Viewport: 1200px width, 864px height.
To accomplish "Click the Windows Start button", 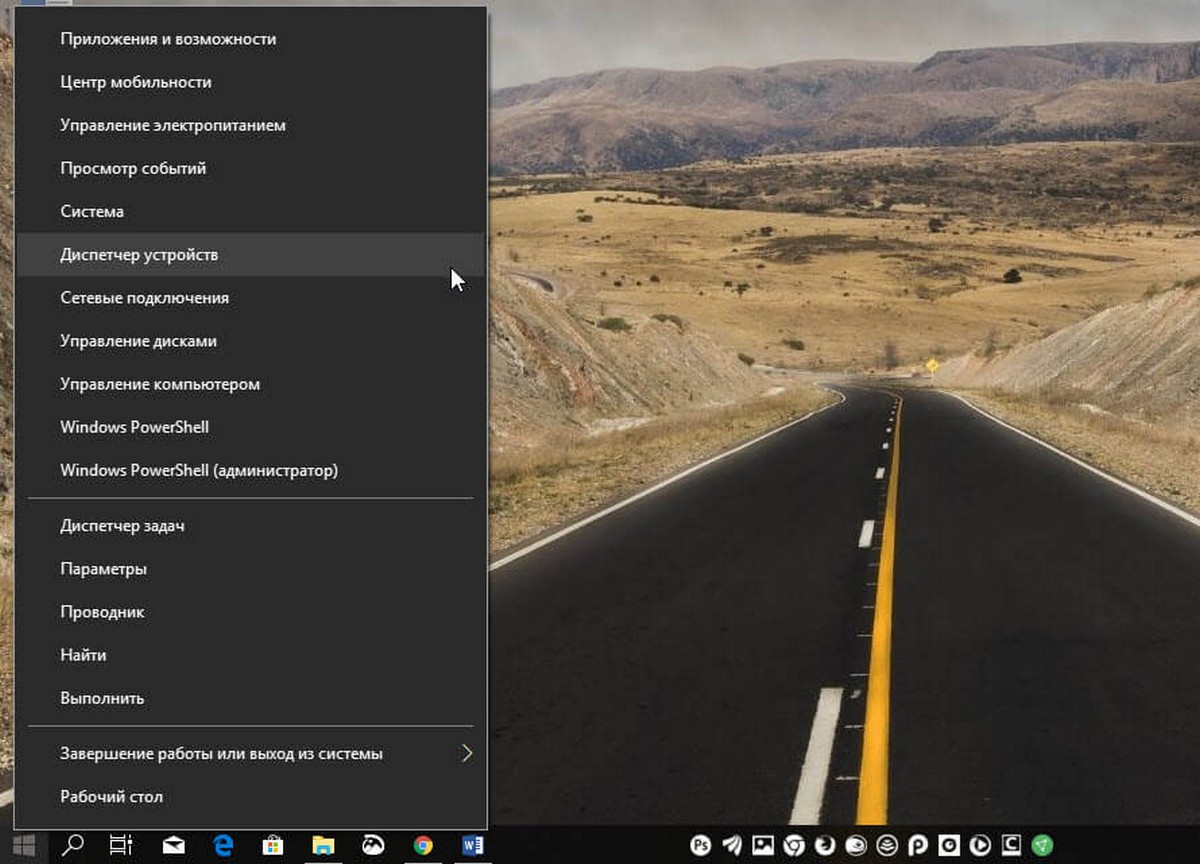I will [x=22, y=845].
